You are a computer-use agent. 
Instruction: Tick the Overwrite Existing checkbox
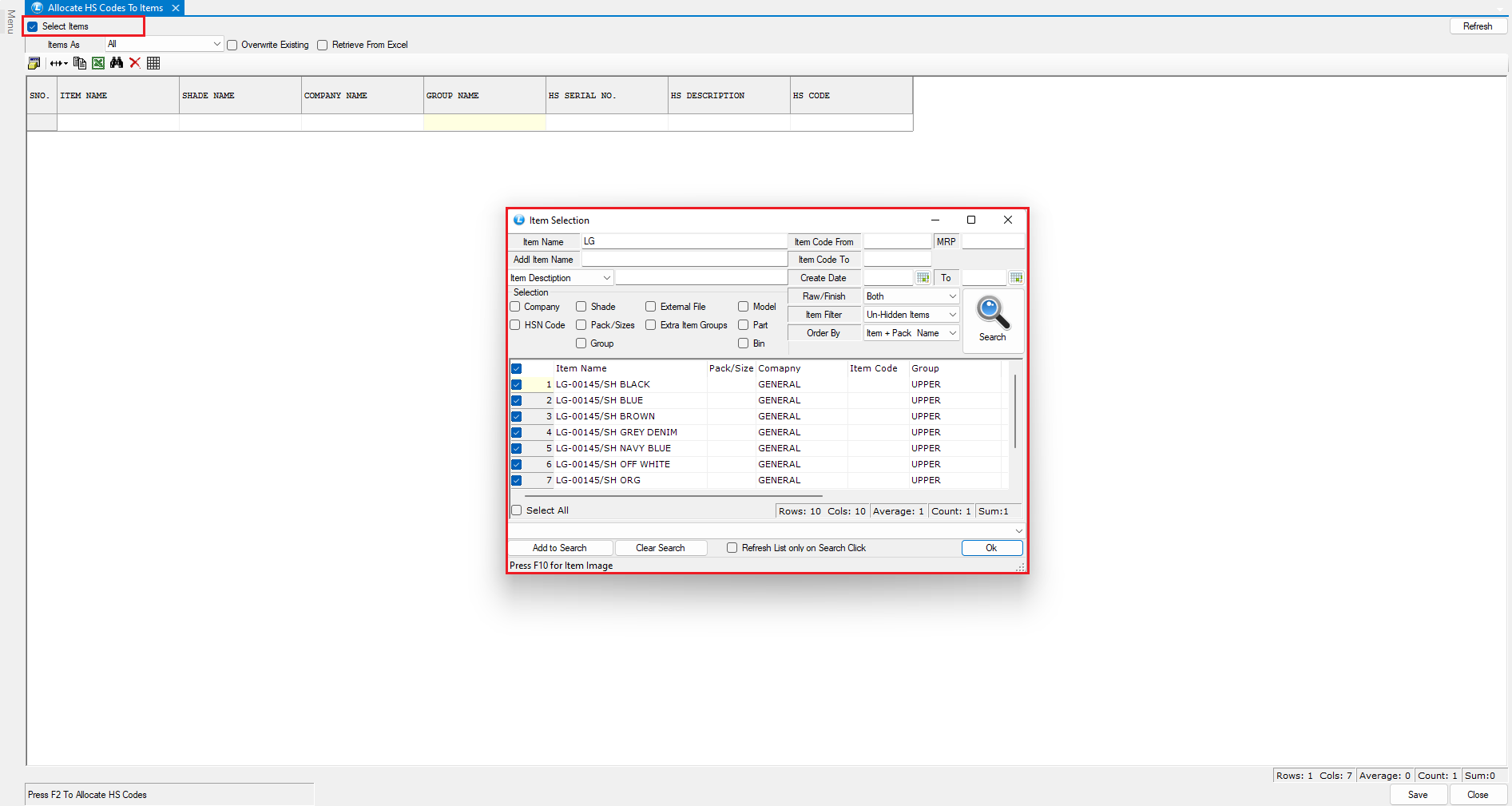coord(232,46)
